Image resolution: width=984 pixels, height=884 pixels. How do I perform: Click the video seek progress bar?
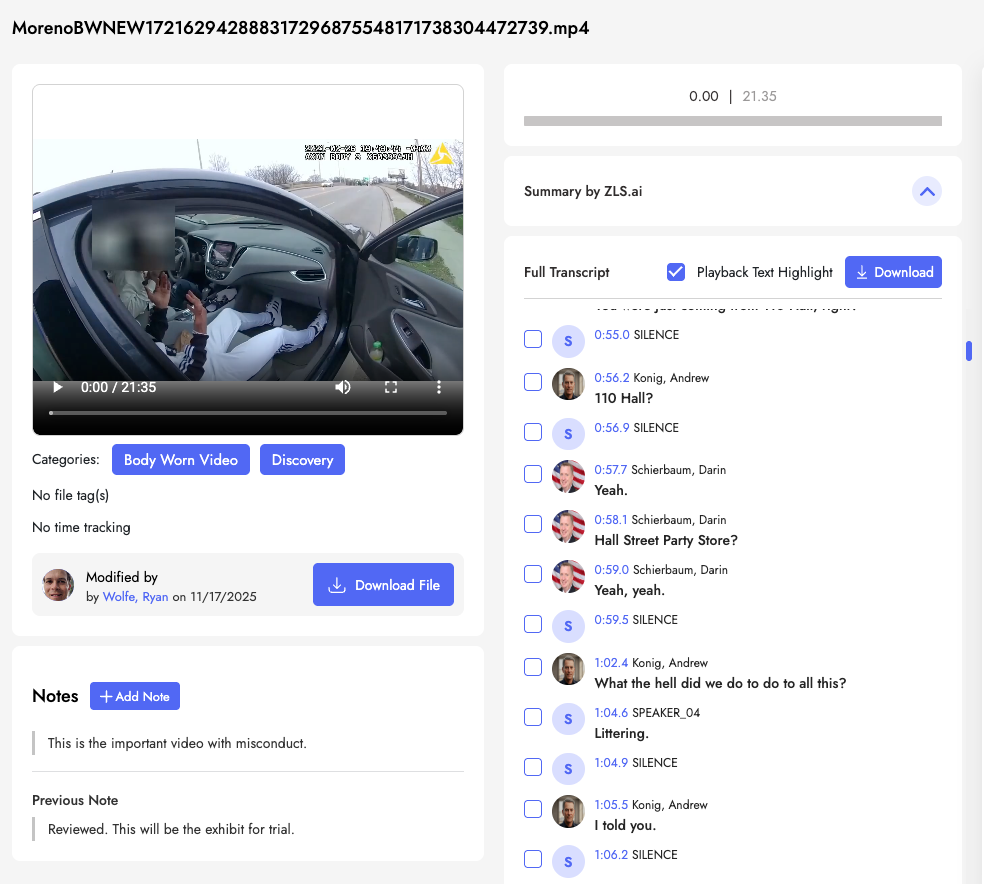[x=248, y=413]
